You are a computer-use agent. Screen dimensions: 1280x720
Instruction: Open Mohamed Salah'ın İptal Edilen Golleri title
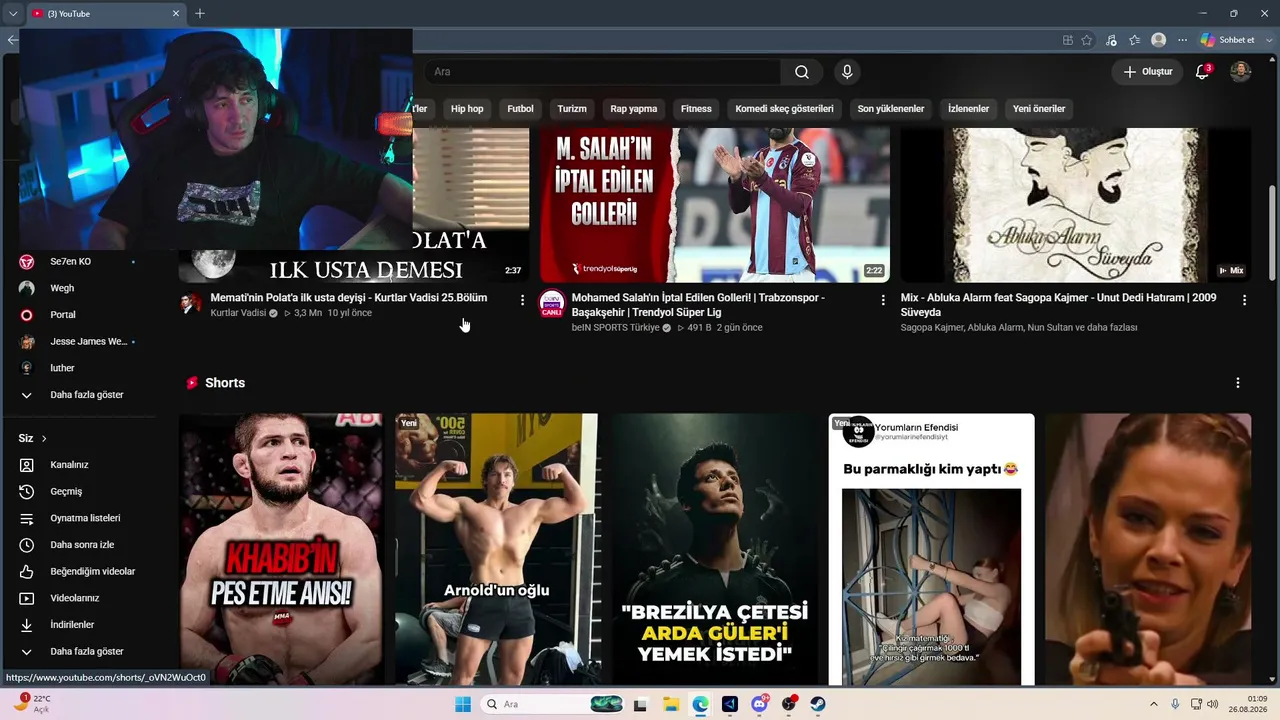(698, 305)
